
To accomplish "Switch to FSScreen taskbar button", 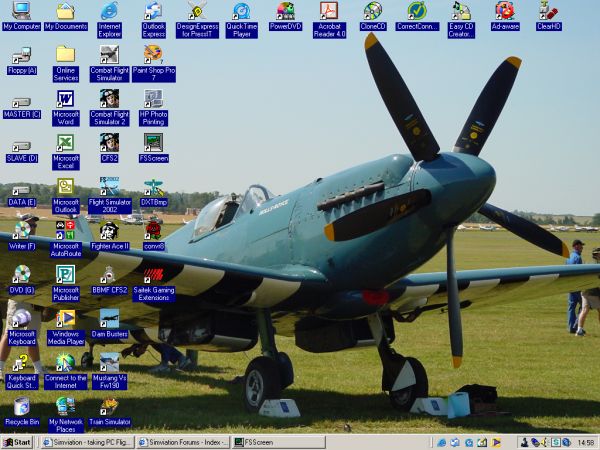I will tap(264, 442).
